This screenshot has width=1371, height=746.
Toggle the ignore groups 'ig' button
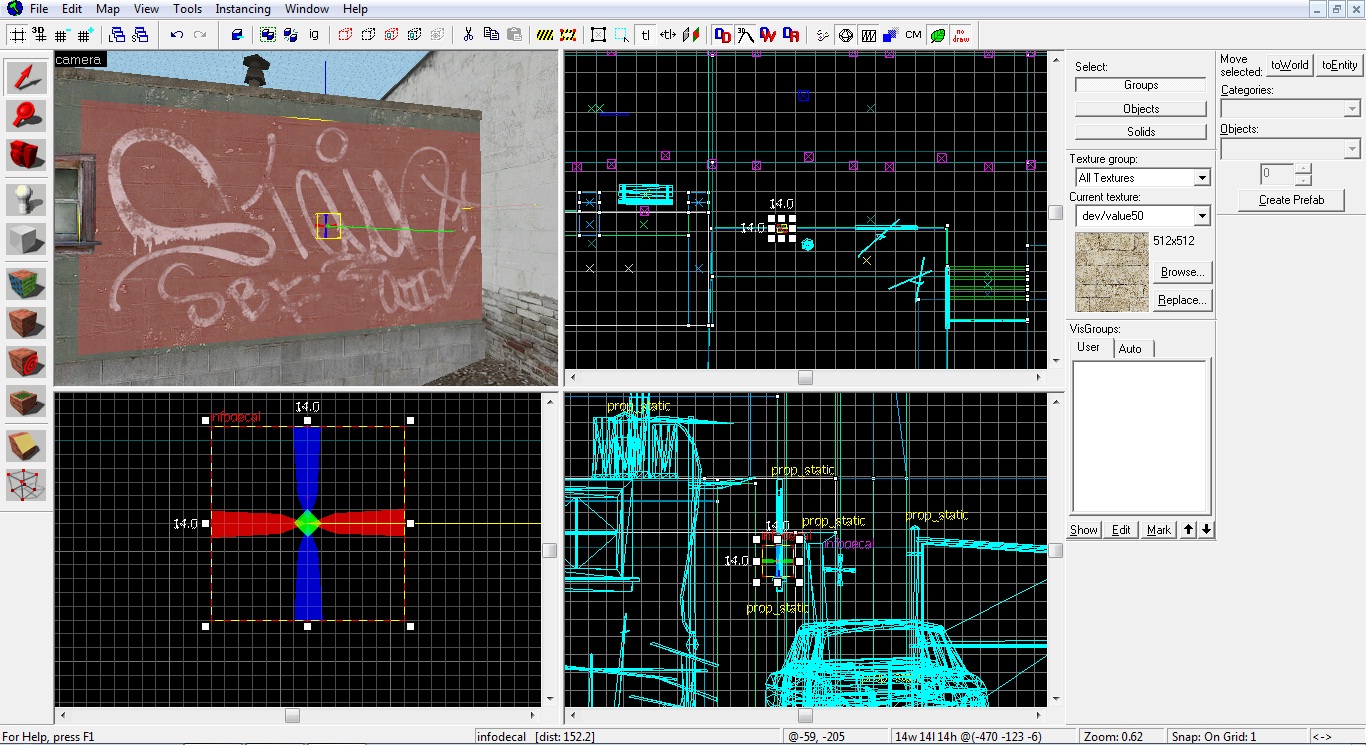314,35
